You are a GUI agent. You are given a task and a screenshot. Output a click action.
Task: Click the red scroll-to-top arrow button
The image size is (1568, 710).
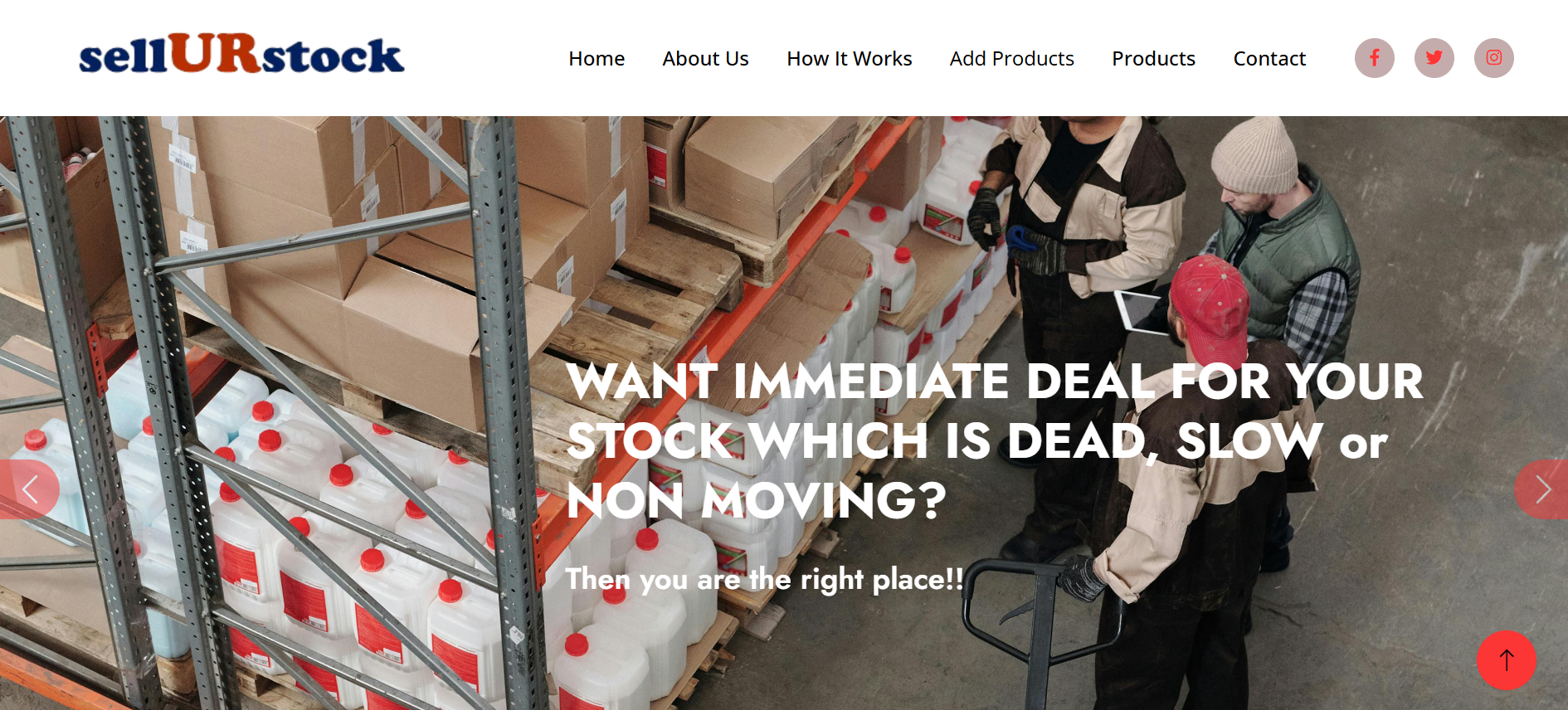tap(1506, 660)
